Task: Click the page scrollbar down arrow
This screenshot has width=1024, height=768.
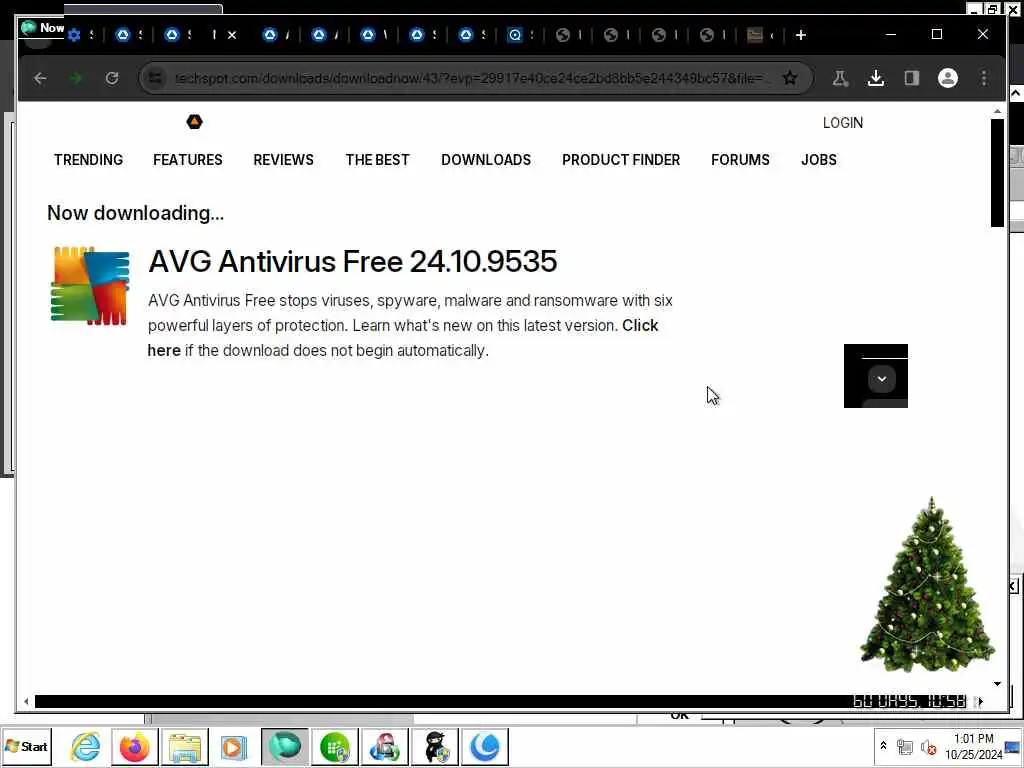Action: (x=997, y=684)
